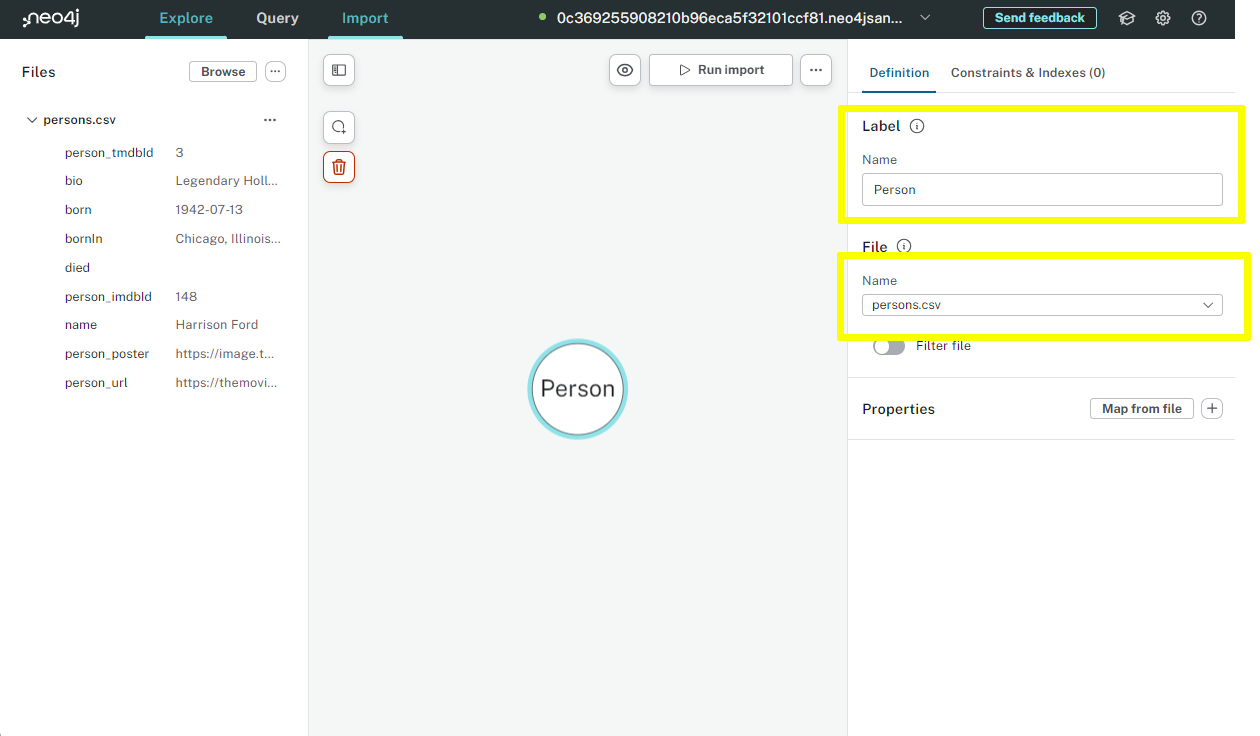Collapse the files sidebar using the panel icon
Screen dimensions: 1260x736
point(338,70)
